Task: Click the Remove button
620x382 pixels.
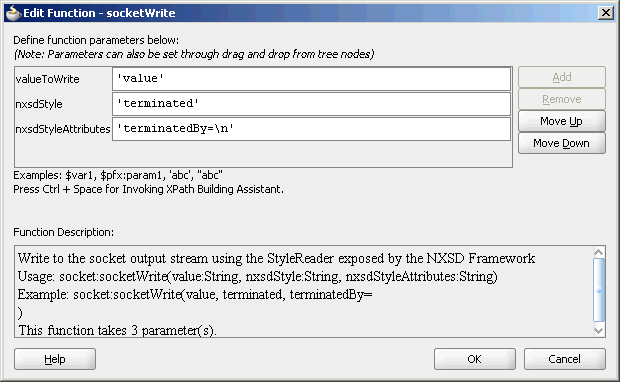Action: (562, 99)
